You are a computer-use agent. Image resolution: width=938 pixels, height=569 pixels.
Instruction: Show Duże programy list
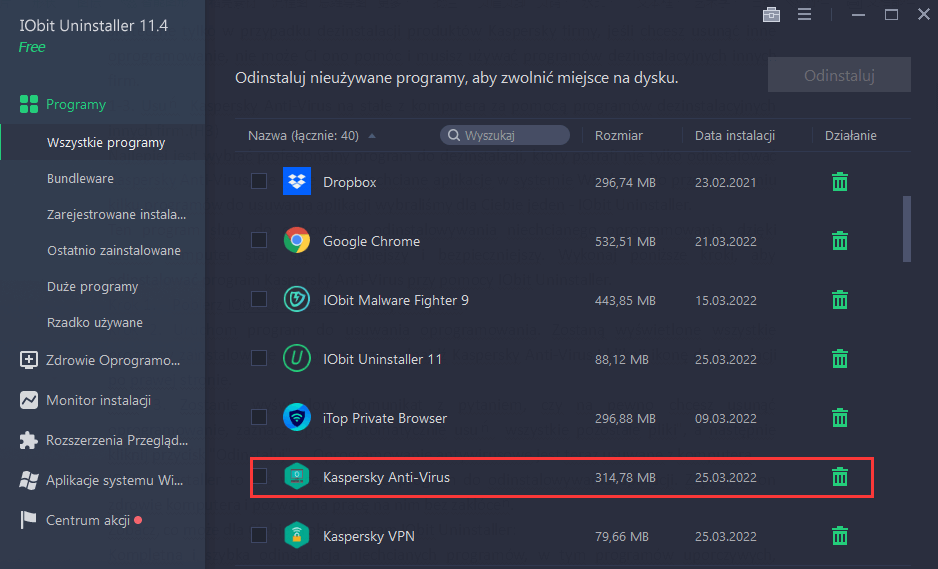coord(92,286)
